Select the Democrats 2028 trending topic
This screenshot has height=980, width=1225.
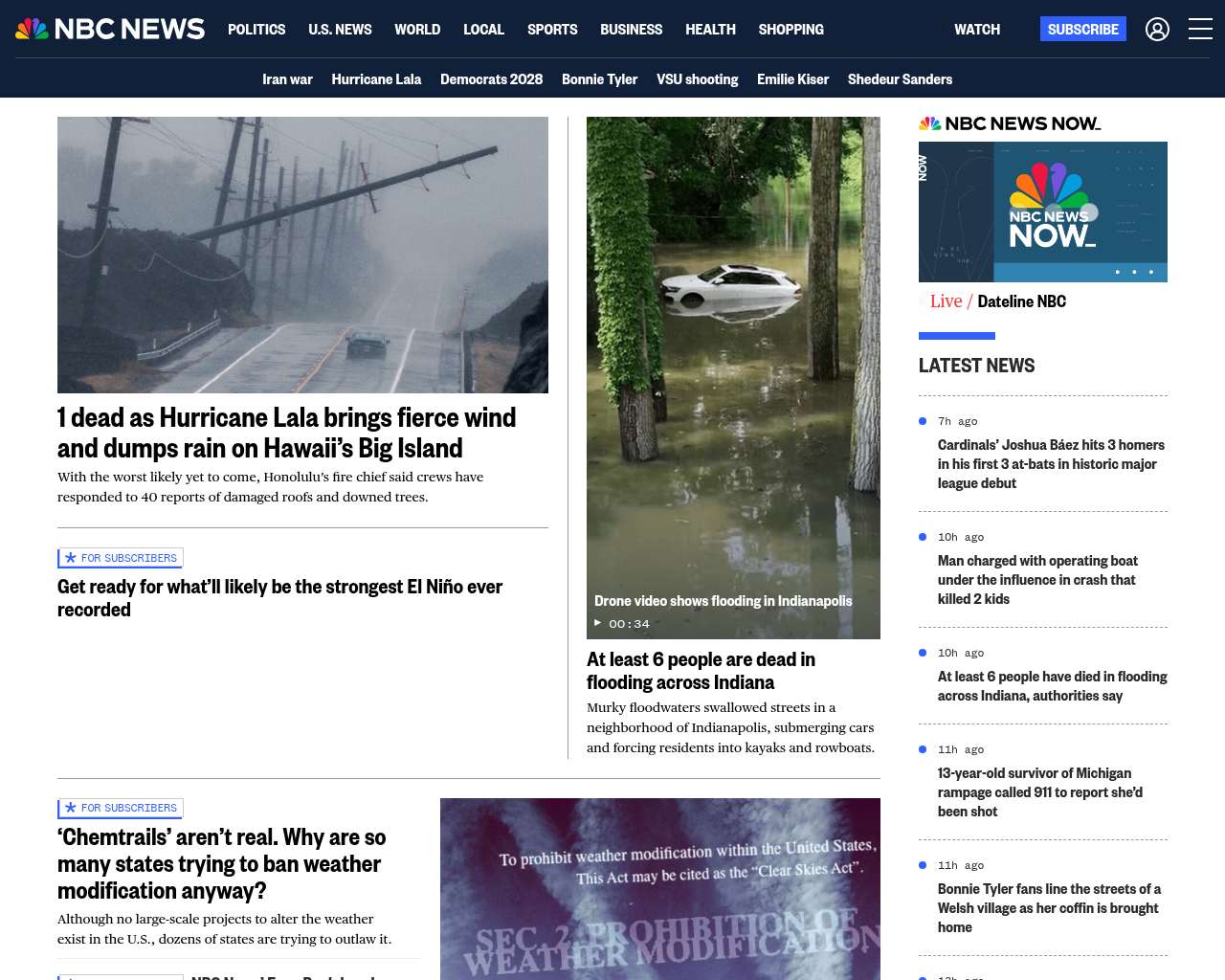coord(491,79)
